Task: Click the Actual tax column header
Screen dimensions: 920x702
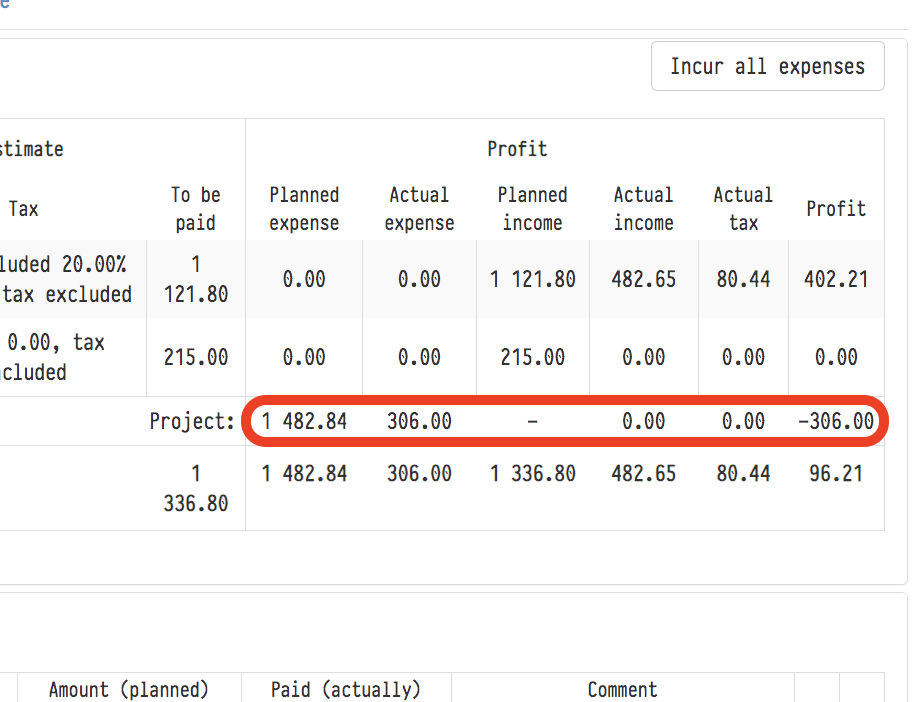Action: (x=742, y=209)
